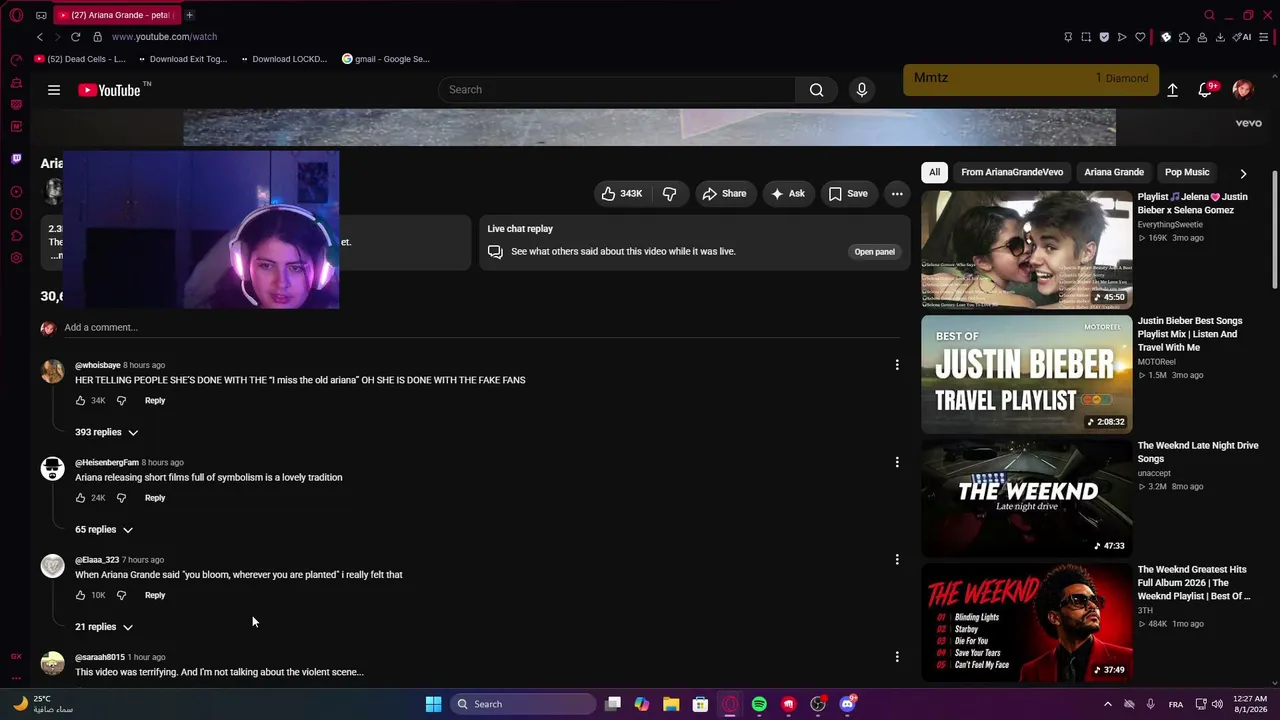Open more actions menu beside Save
The image size is (1280, 720).
pos(897,194)
